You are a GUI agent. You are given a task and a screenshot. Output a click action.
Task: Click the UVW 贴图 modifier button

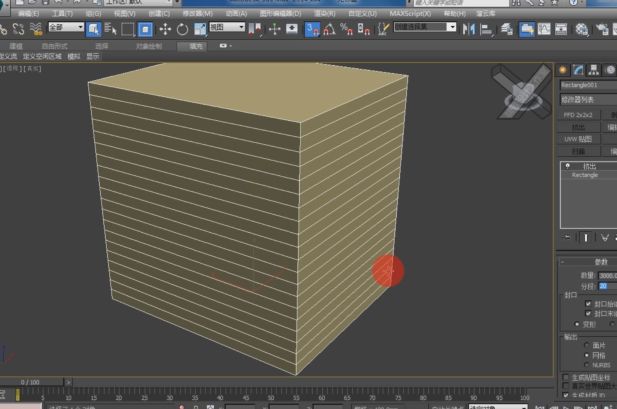tap(579, 139)
